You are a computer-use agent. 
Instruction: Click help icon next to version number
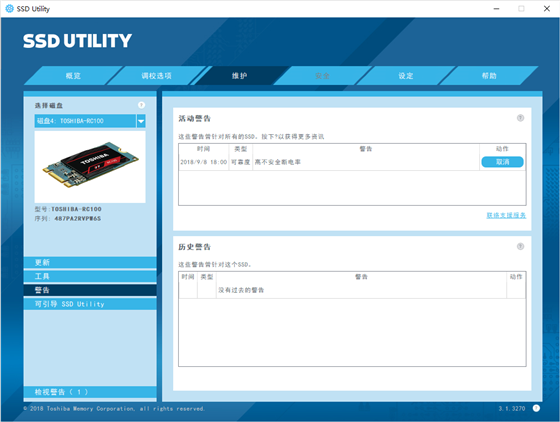[536, 408]
